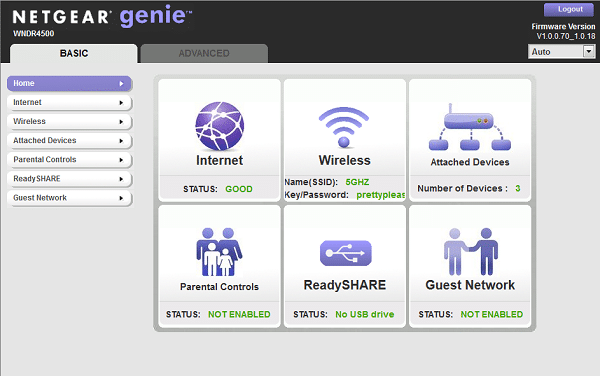This screenshot has height=376, width=600.
Task: Click the Logout button
Action: click(569, 10)
